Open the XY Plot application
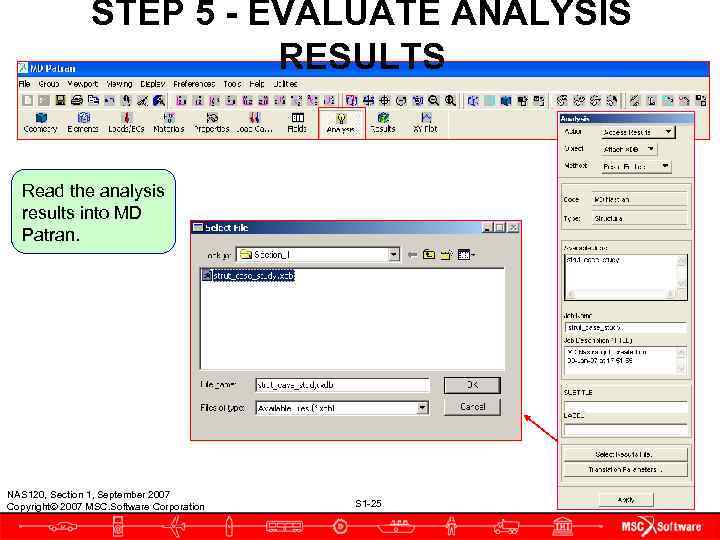Viewport: 720px width, 540px height. pos(425,123)
